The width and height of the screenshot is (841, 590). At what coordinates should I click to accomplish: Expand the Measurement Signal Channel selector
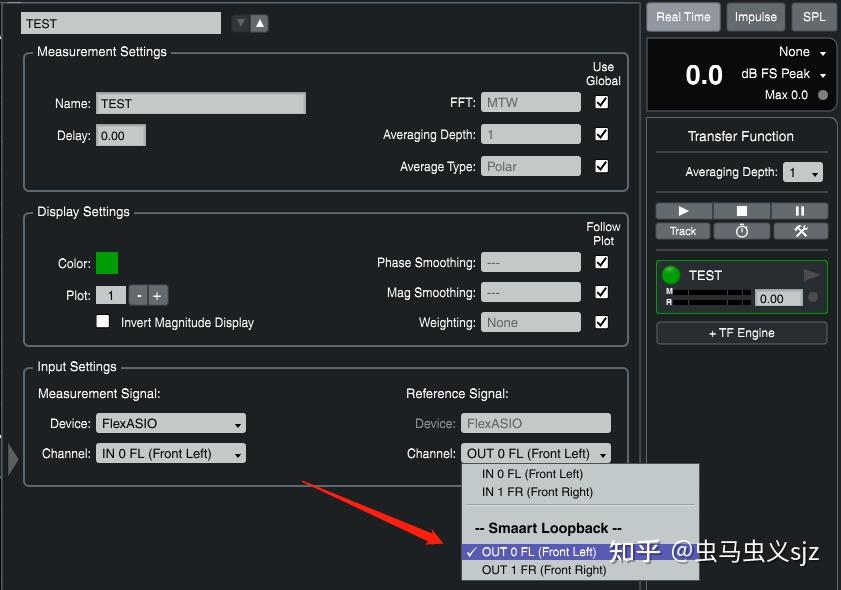click(170, 453)
